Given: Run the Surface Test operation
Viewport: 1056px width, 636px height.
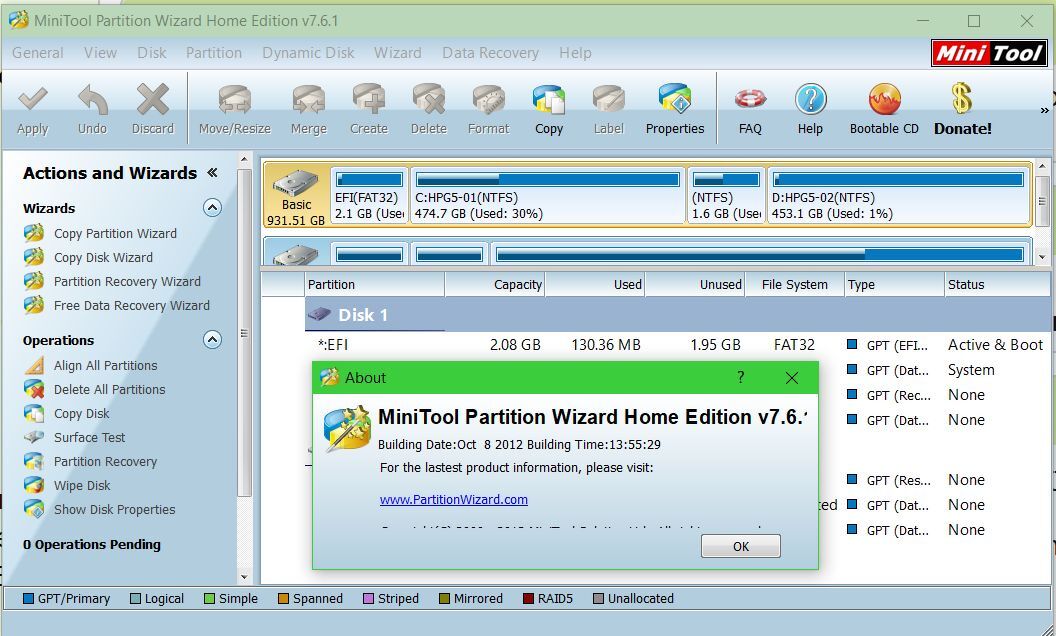Looking at the screenshot, I should point(90,437).
